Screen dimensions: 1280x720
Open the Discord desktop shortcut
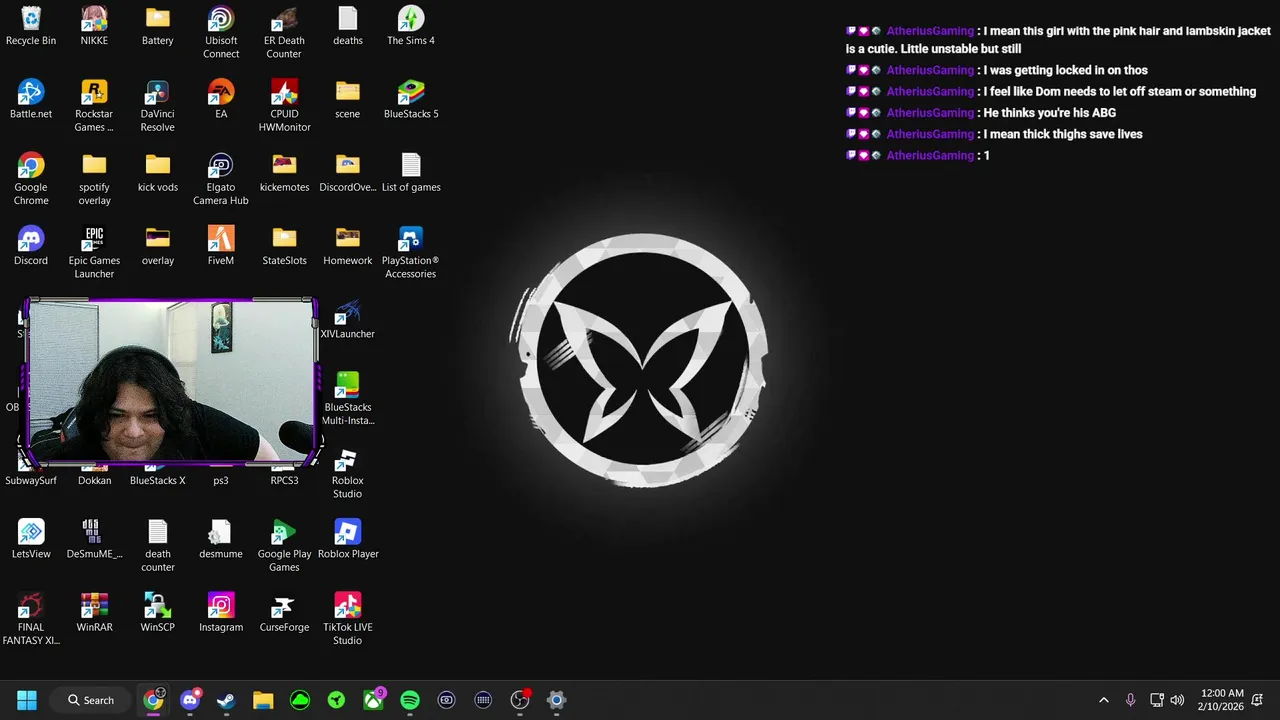tap(31, 247)
